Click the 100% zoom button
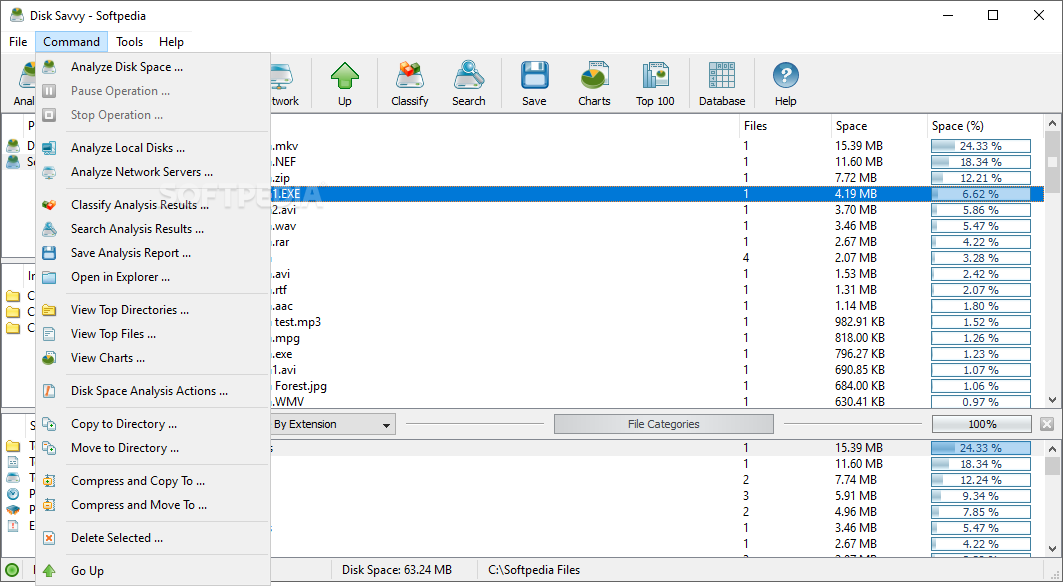1063x586 pixels. coord(982,425)
